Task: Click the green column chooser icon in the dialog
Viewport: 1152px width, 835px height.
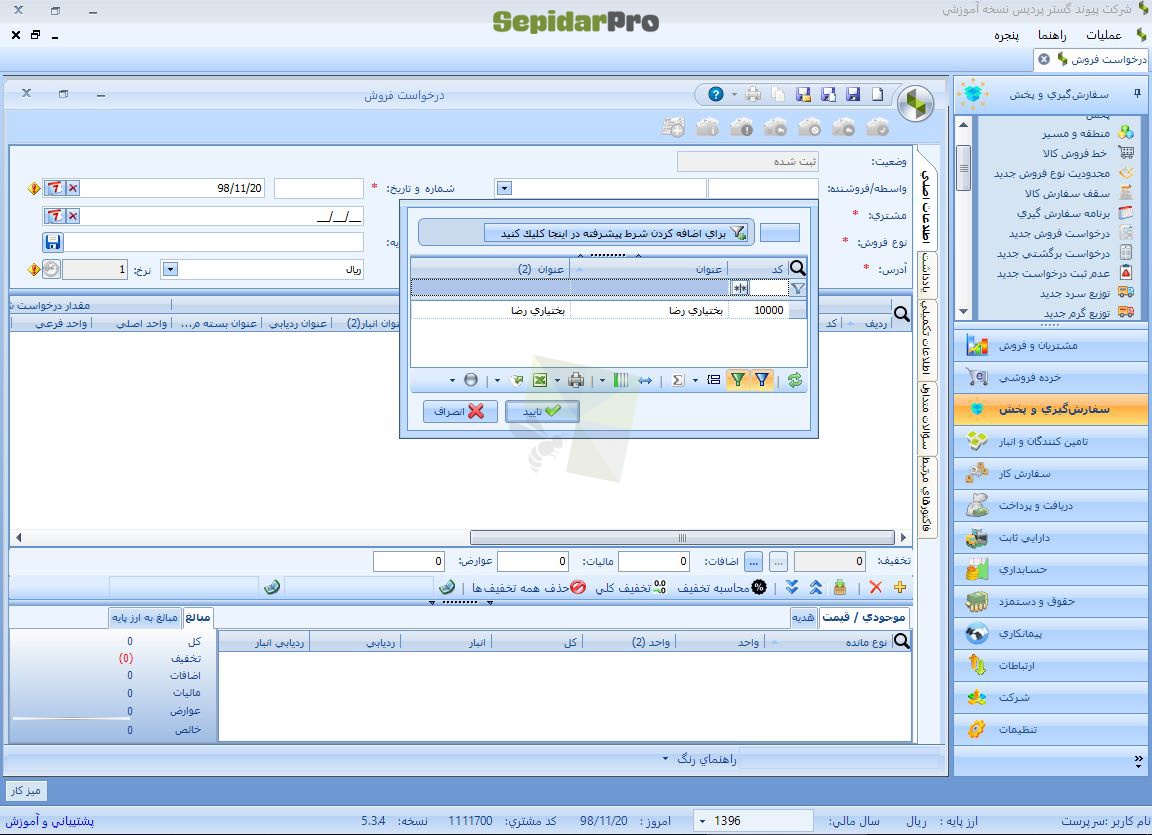Action: click(621, 380)
